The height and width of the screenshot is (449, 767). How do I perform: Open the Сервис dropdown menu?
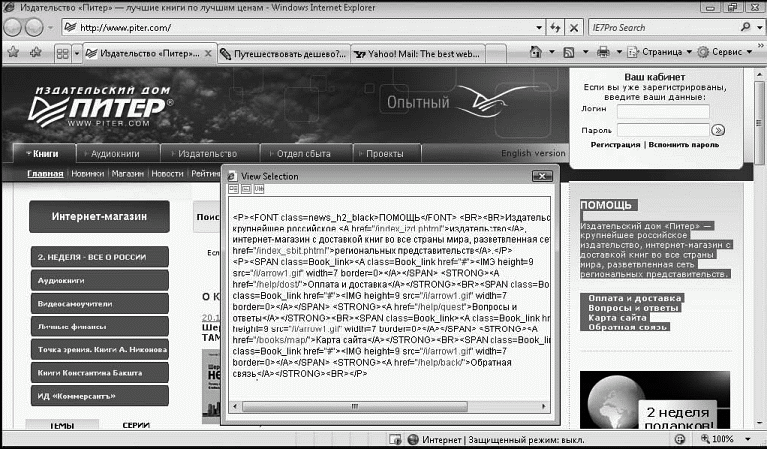point(722,52)
